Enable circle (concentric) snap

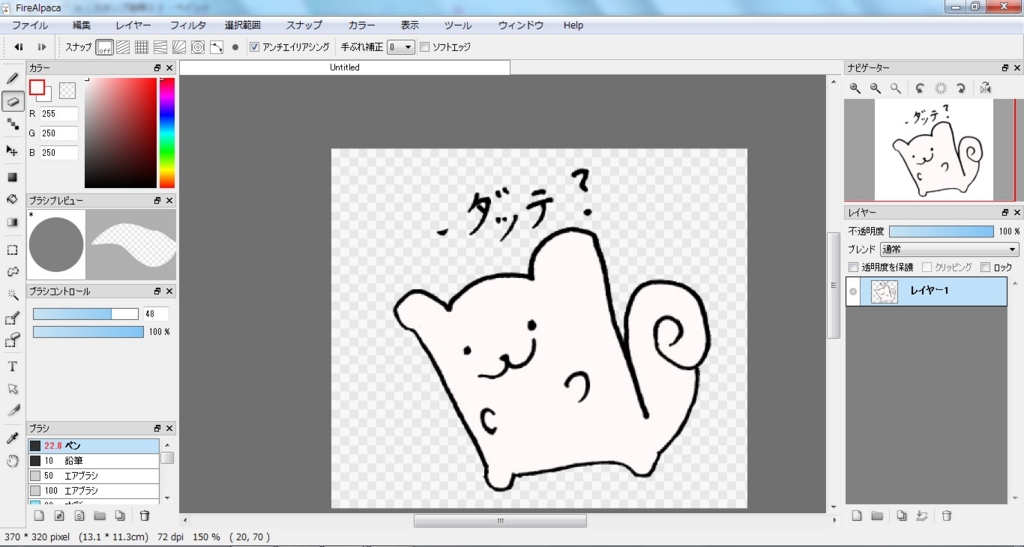click(198, 47)
